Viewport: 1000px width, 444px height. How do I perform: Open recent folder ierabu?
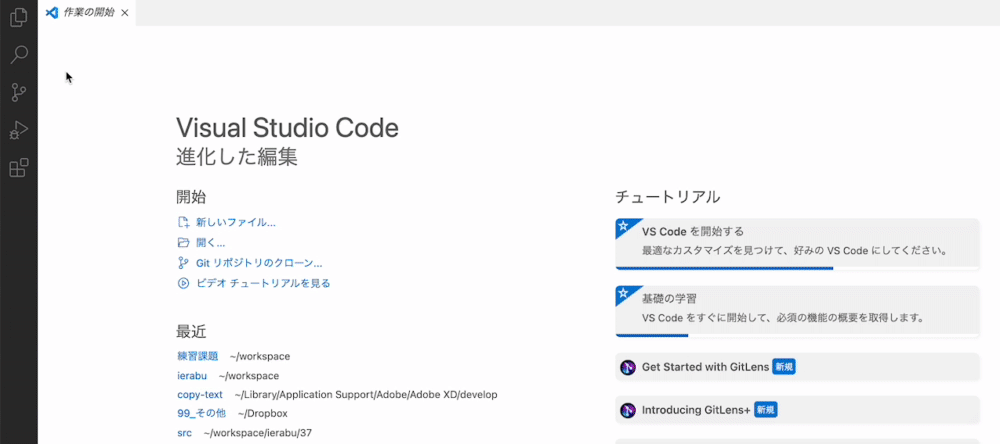[x=192, y=376]
